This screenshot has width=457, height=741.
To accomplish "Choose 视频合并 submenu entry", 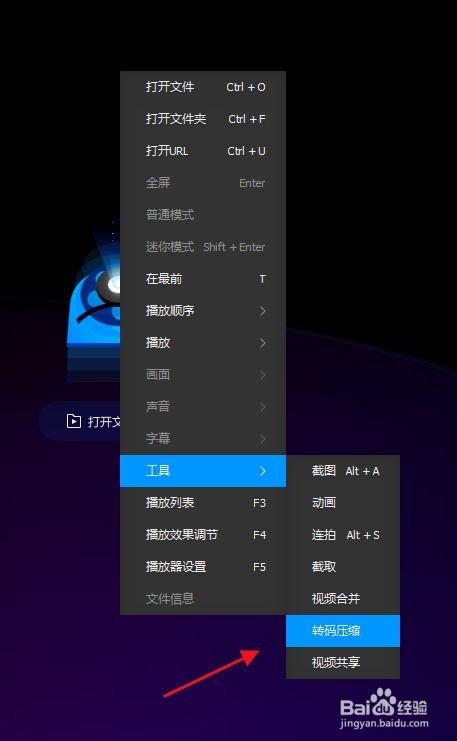I will (x=343, y=599).
